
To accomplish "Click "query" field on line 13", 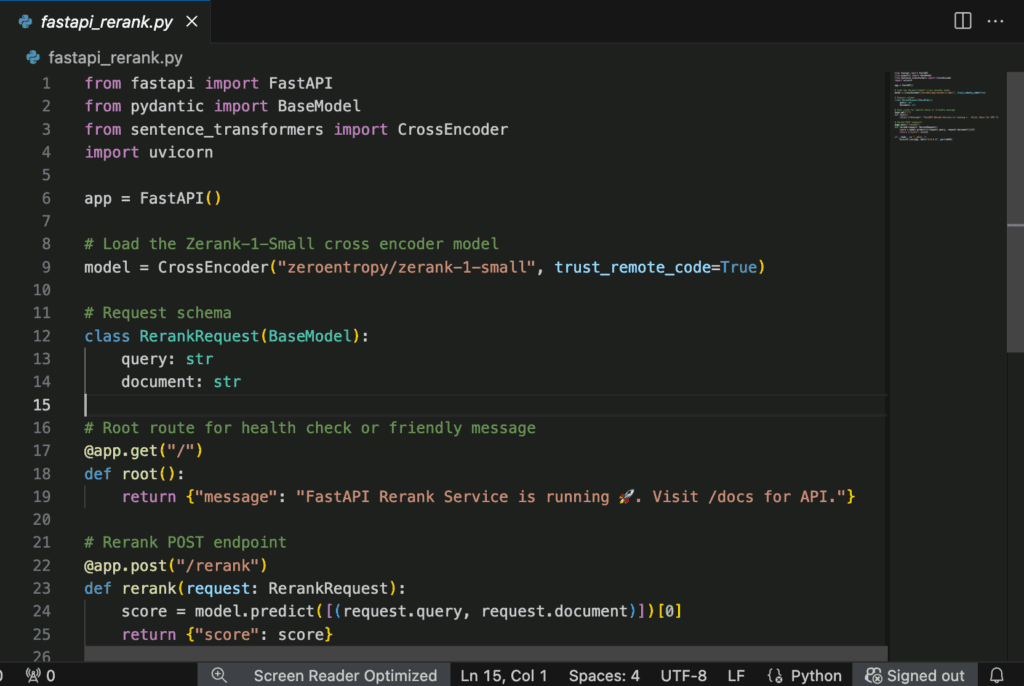I will [144, 359].
